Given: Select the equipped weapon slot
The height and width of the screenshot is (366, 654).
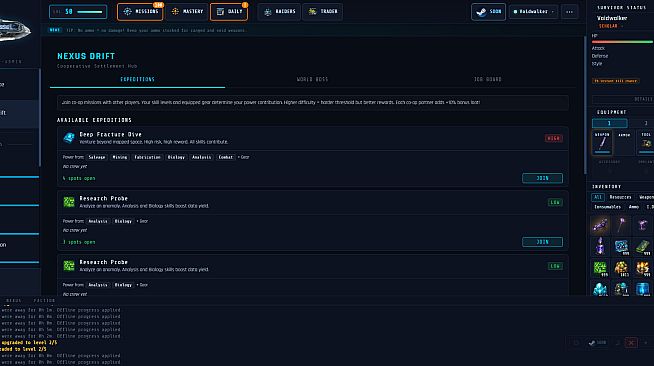Looking at the screenshot, I should point(602,142).
